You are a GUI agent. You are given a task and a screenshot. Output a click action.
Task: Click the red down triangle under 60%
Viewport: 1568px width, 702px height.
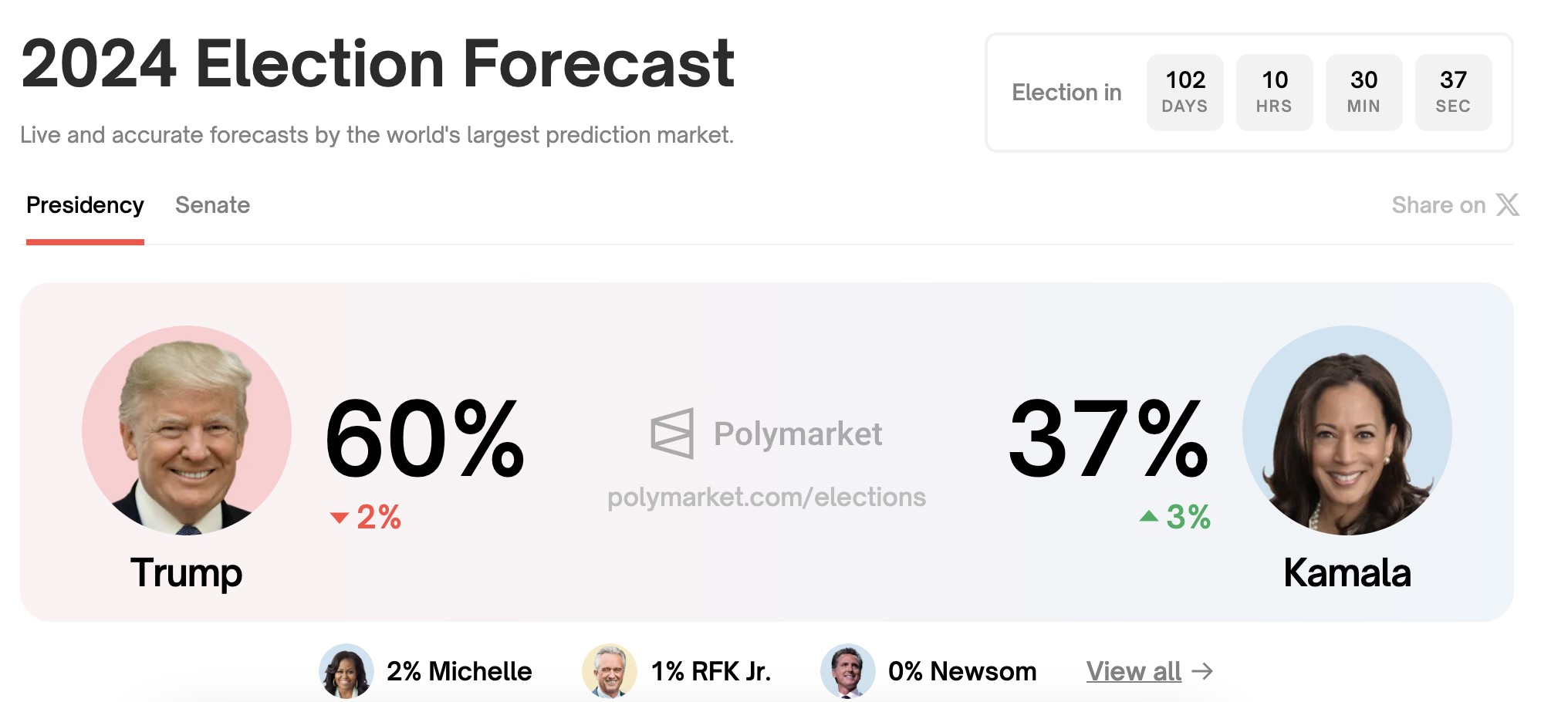(340, 518)
